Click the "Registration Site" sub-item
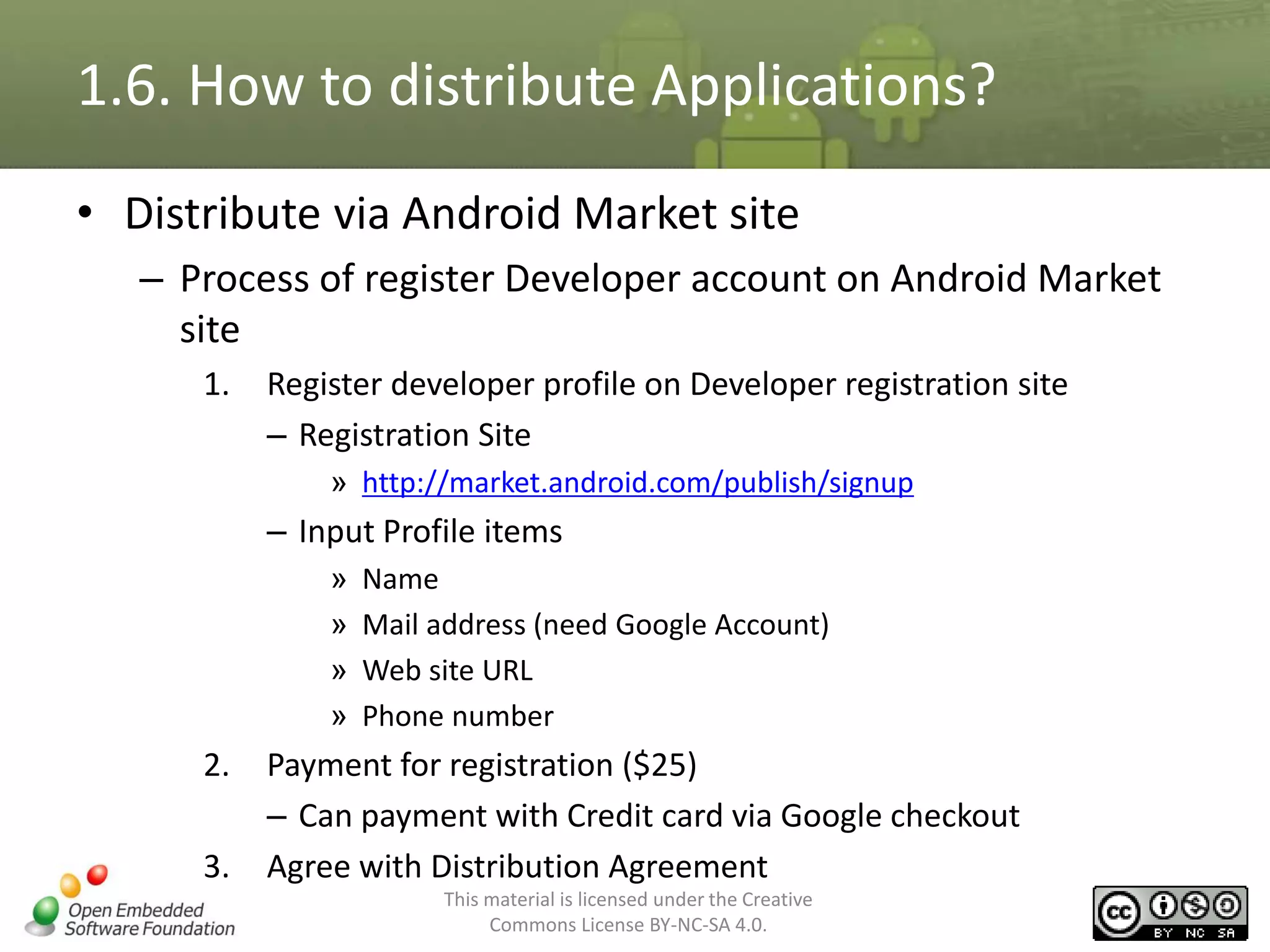Viewport: 1270px width, 952px height. pos(414,435)
